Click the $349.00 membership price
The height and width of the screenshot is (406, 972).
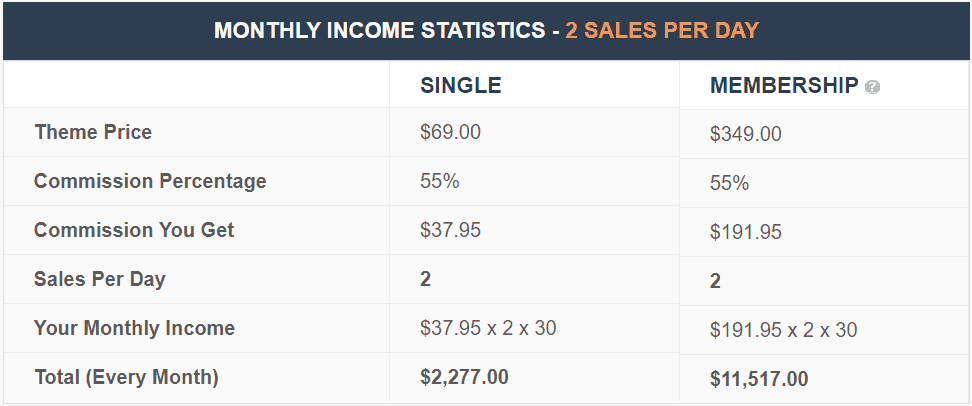tap(745, 134)
